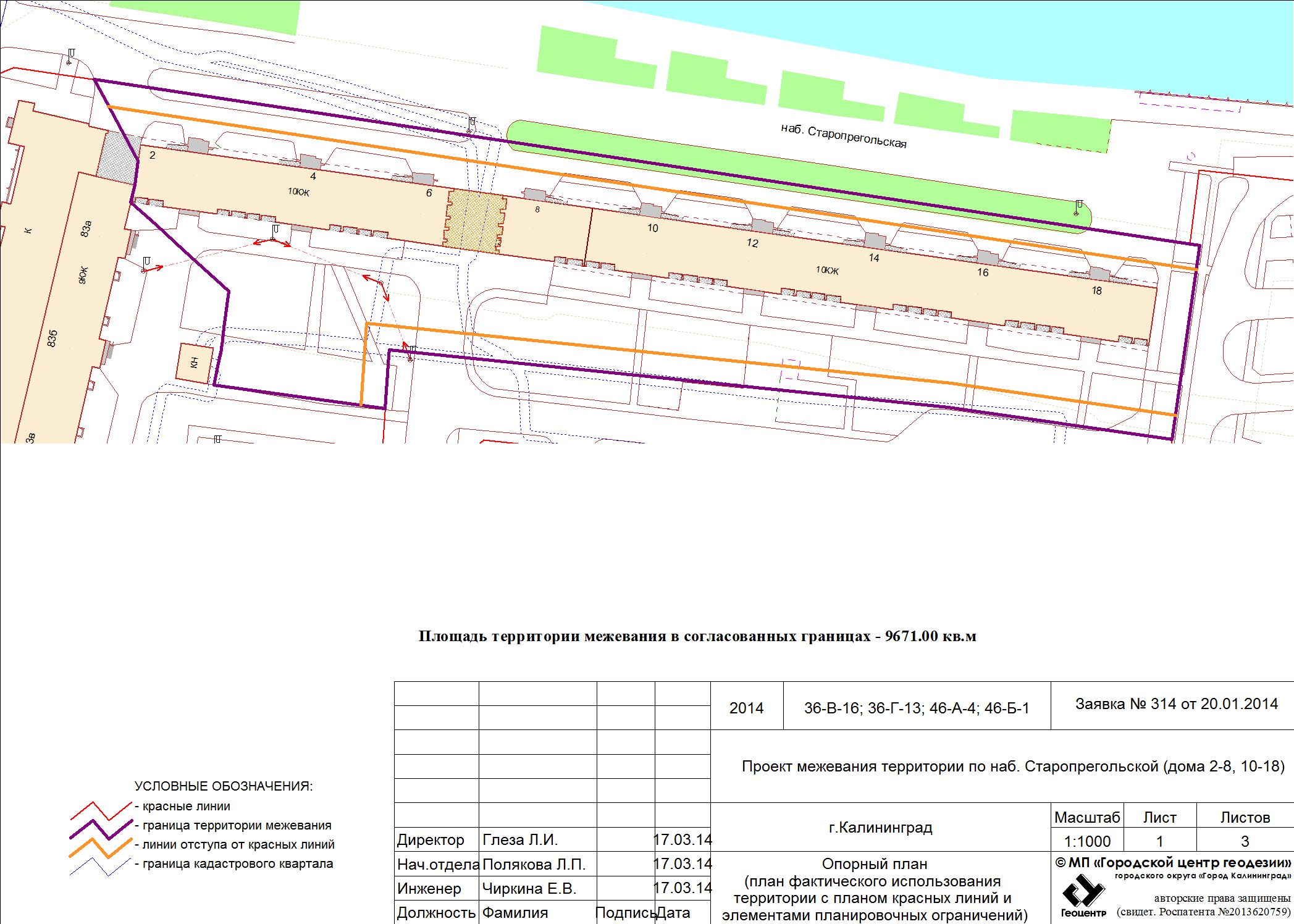Click the Опорный план heading text
Image resolution: width=1294 pixels, height=924 pixels.
[874, 864]
